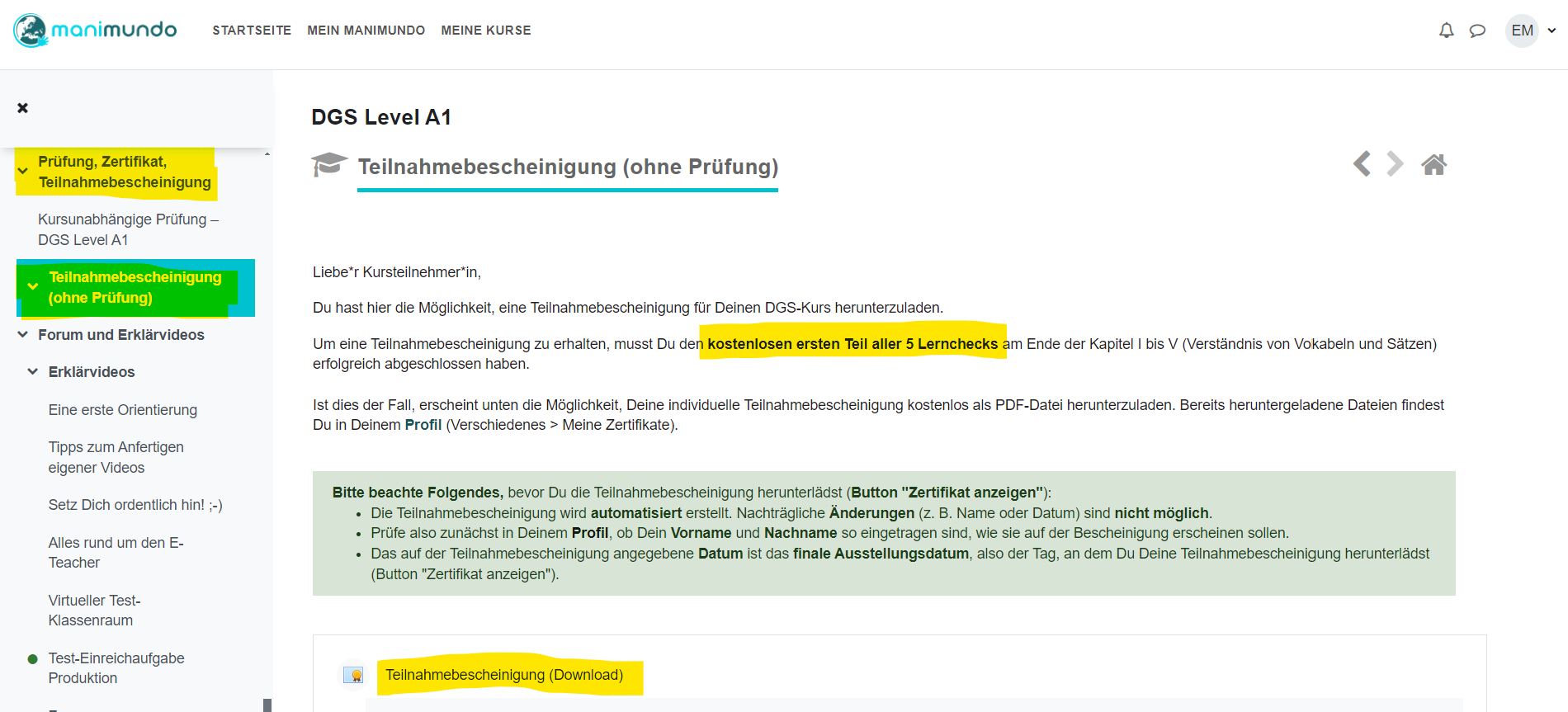Collapse the Erklärvideos subsection
The height and width of the screenshot is (712, 1568).
(x=33, y=372)
